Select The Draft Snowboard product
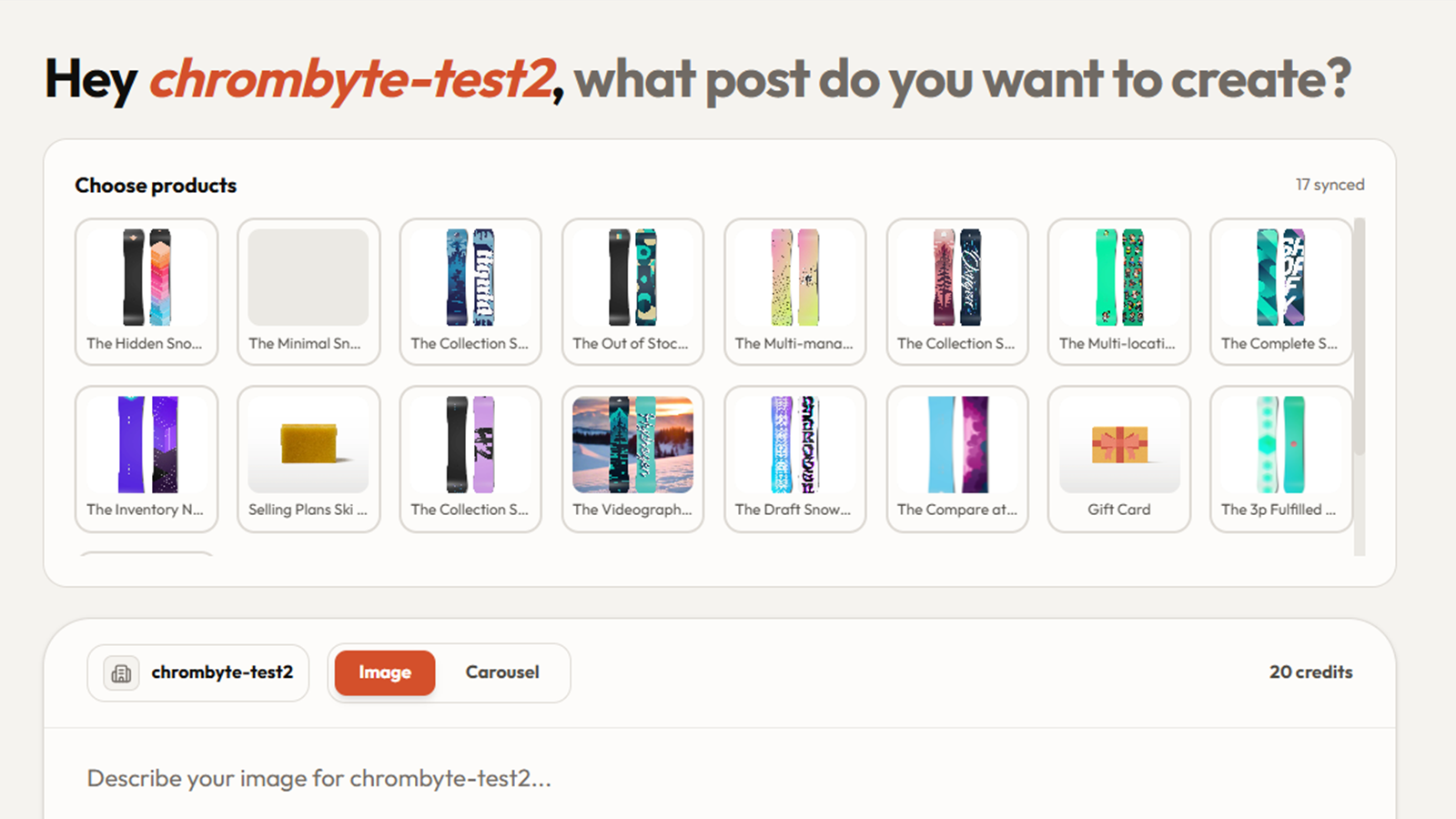1456x819 pixels. coord(794,459)
